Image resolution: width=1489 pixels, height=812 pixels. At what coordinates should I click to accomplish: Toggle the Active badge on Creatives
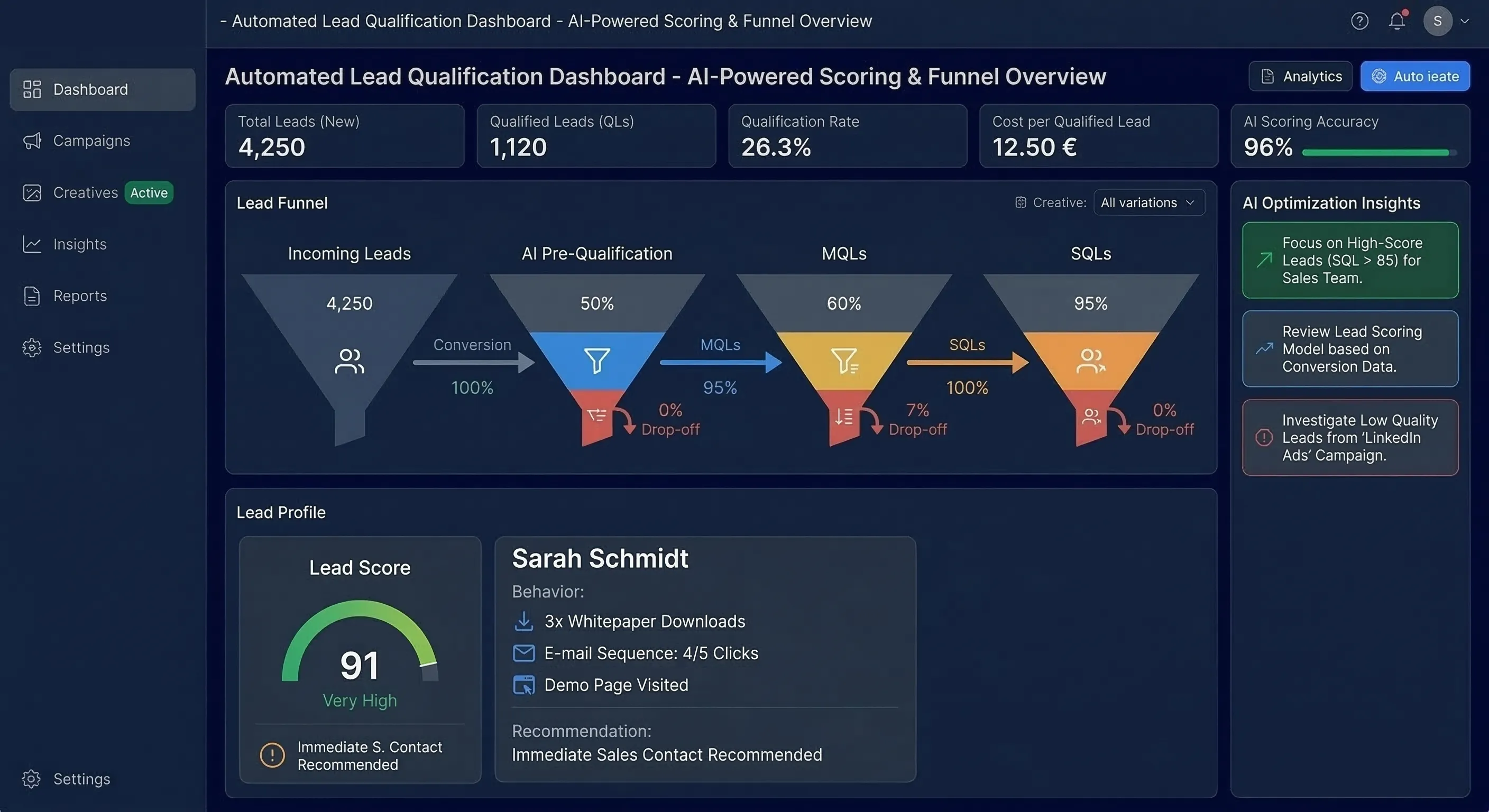149,192
